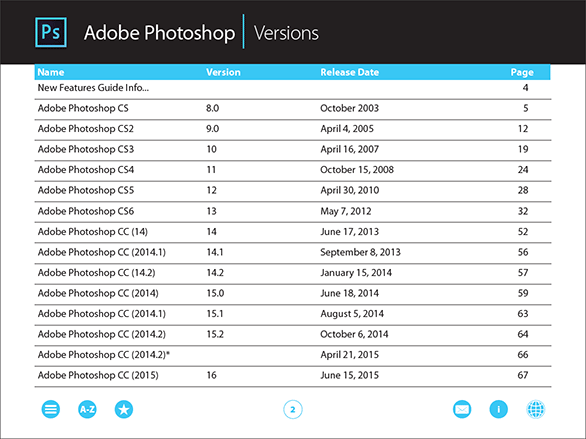The image size is (586, 439).
Task: Click the Version column header
Action: pyautogui.click(x=223, y=72)
